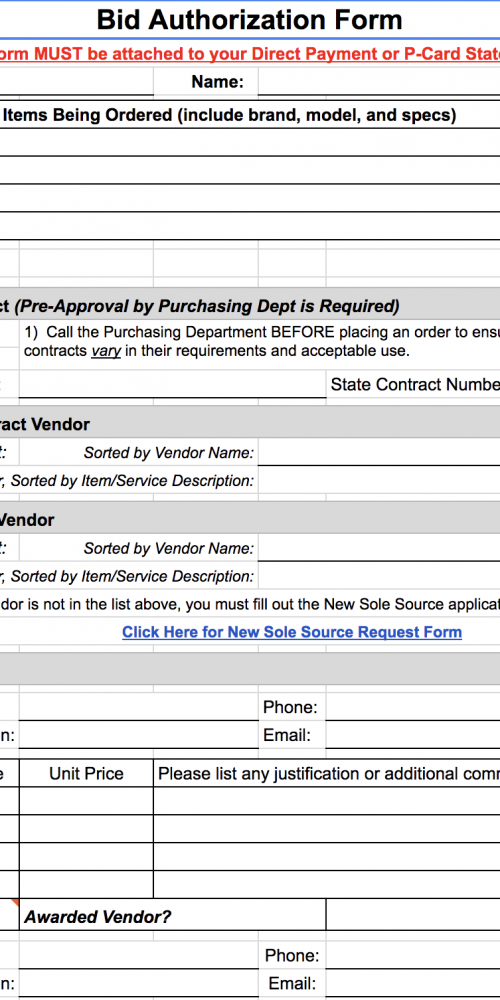Click the lower Email input field
This screenshot has height=1000, width=500.
pyautogui.click(x=413, y=983)
